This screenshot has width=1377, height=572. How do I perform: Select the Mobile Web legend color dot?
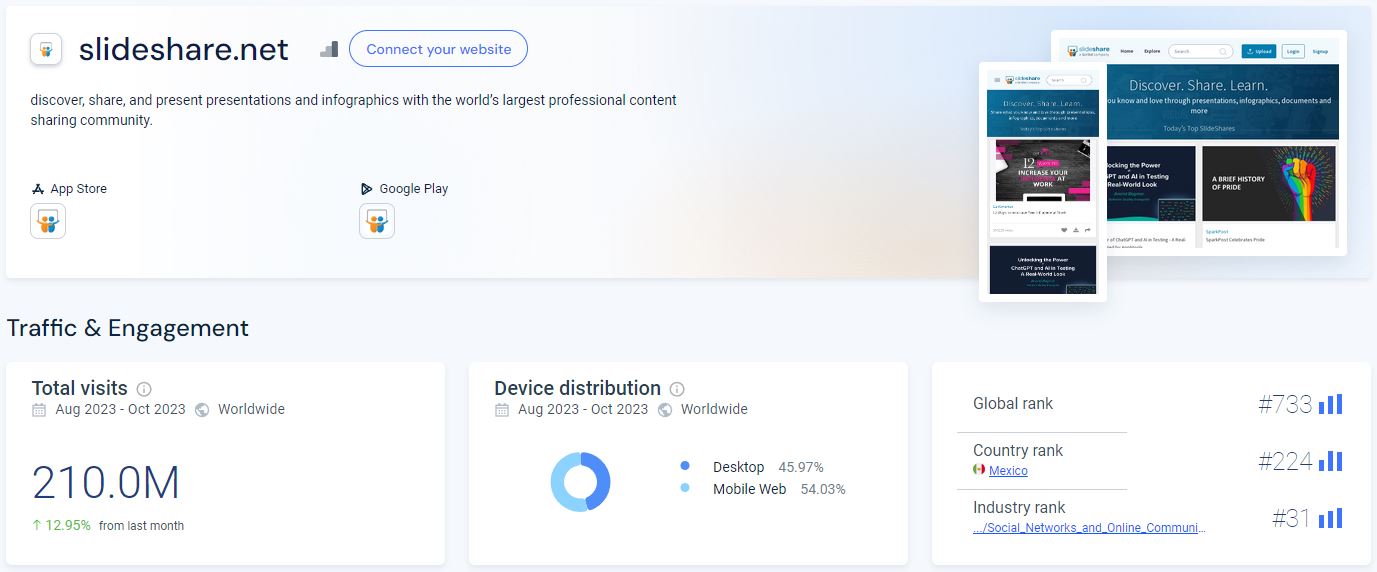pyautogui.click(x=685, y=488)
